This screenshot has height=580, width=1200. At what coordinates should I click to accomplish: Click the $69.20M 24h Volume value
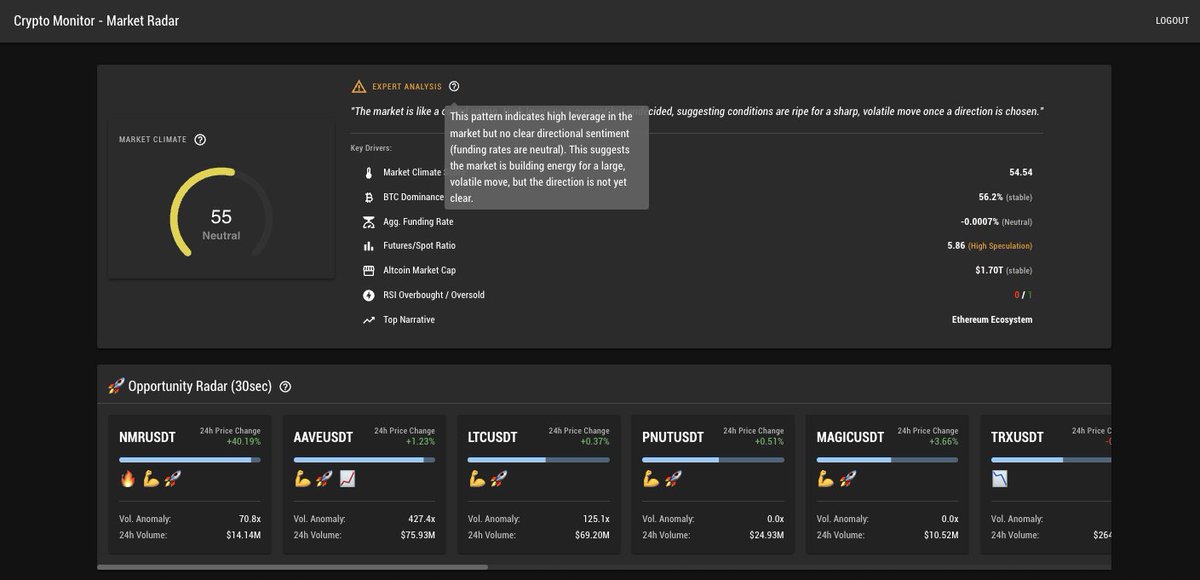tap(592, 535)
